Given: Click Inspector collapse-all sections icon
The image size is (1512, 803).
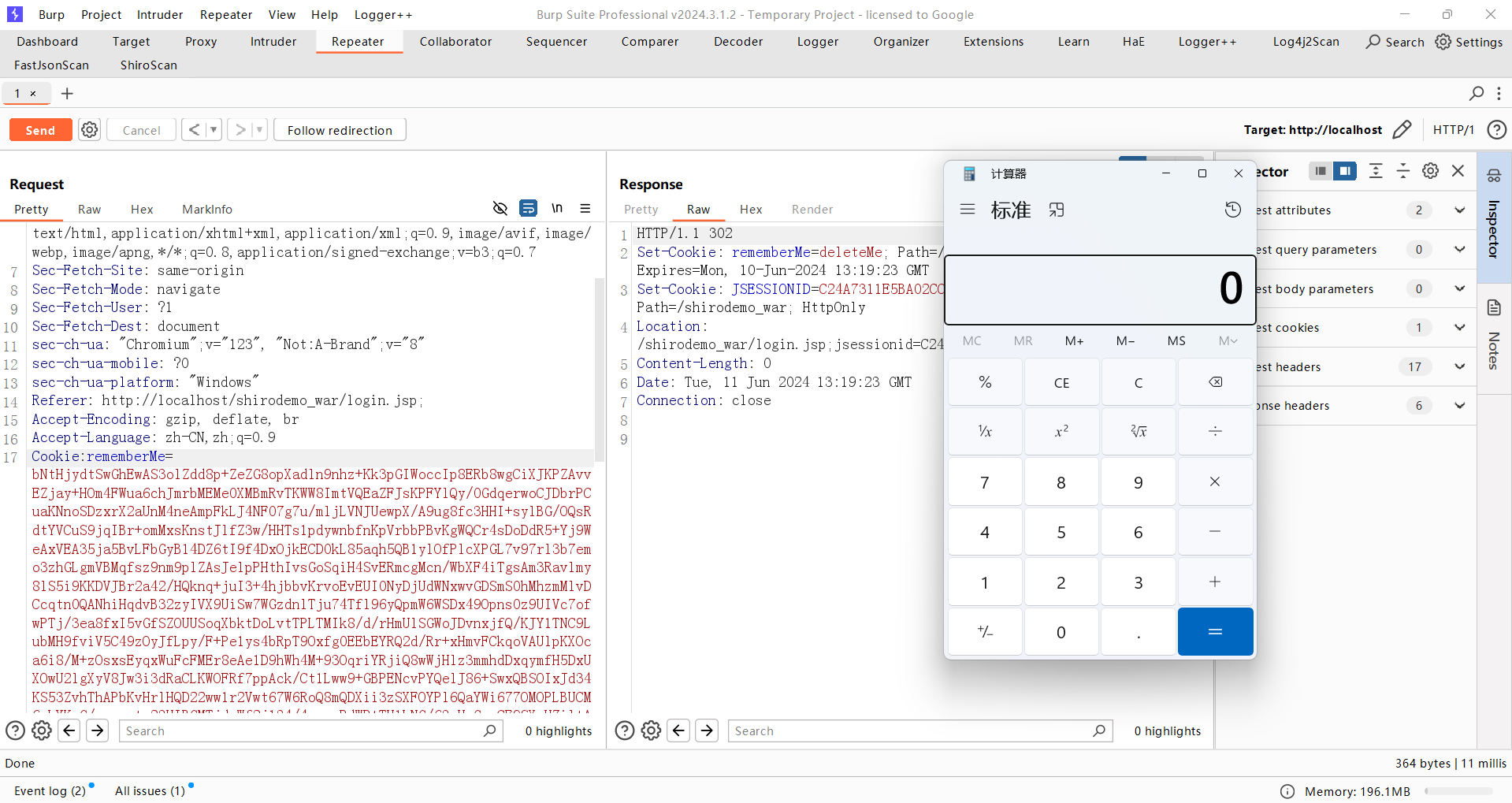Looking at the screenshot, I should (x=1403, y=171).
